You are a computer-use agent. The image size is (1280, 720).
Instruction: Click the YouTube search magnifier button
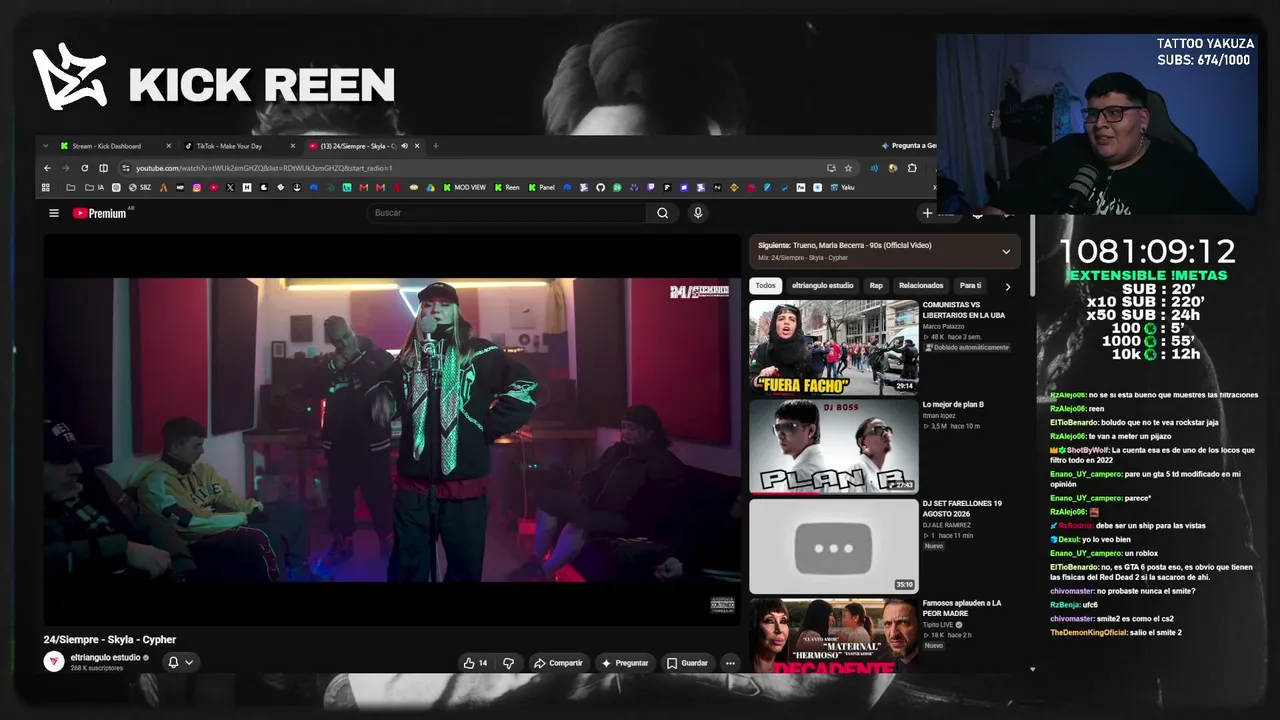662,213
